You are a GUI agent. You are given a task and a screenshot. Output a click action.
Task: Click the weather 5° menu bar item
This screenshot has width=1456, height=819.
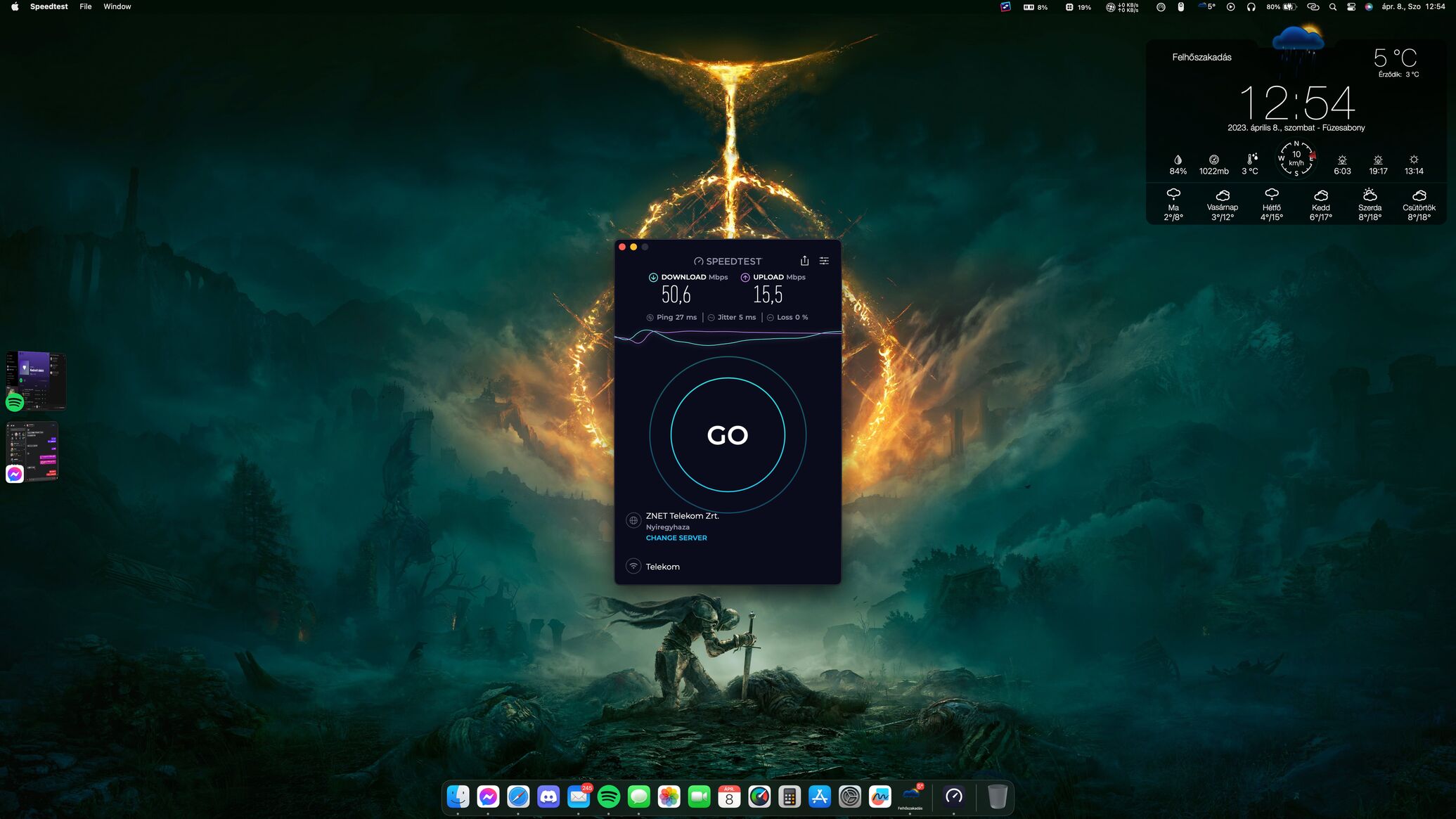click(x=1207, y=7)
